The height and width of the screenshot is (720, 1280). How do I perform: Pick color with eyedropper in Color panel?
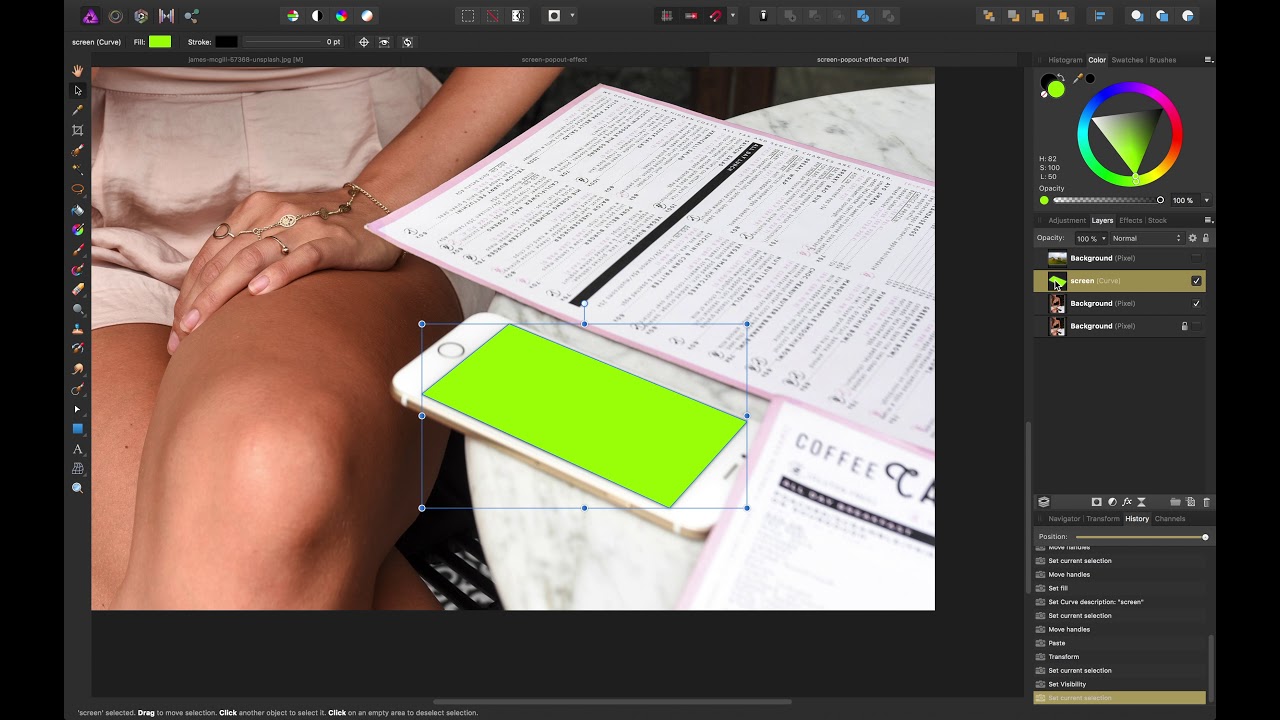[x=1078, y=78]
